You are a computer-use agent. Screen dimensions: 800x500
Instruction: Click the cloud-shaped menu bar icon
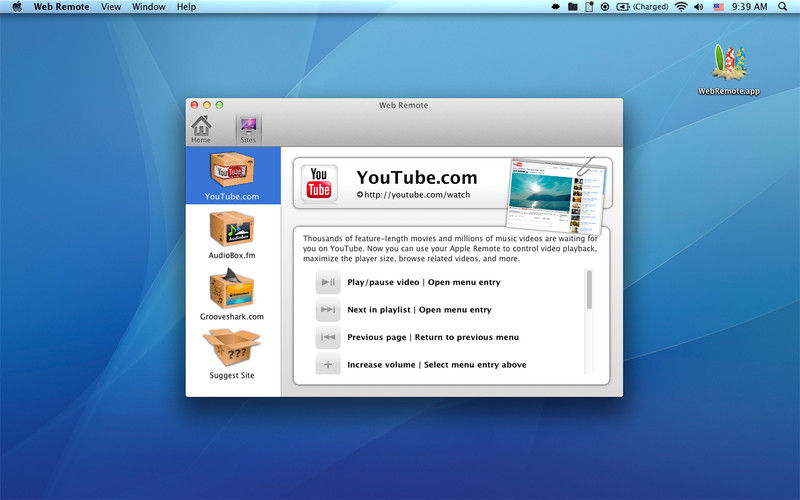(x=556, y=7)
